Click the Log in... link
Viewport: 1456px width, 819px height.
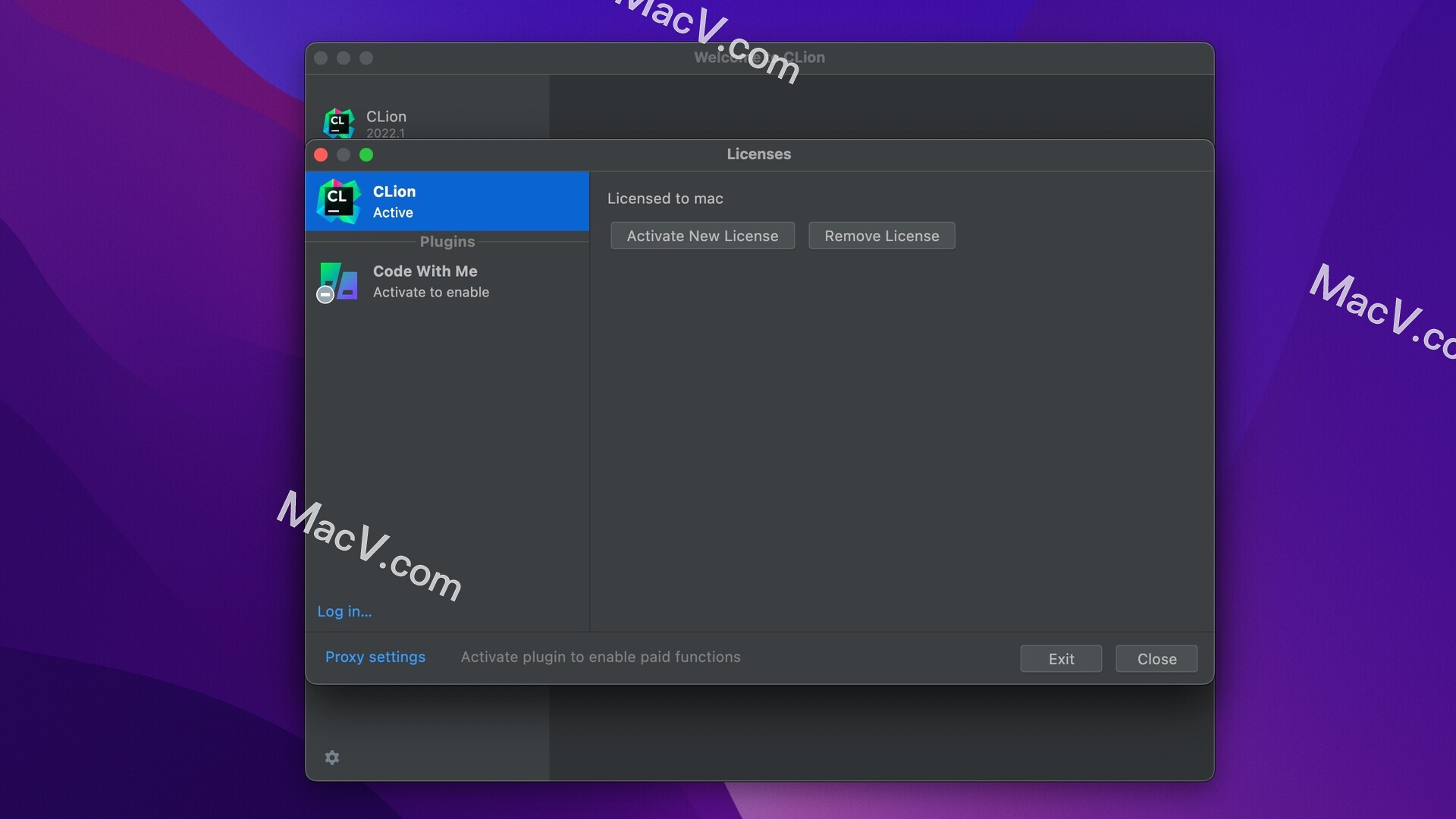(x=344, y=611)
